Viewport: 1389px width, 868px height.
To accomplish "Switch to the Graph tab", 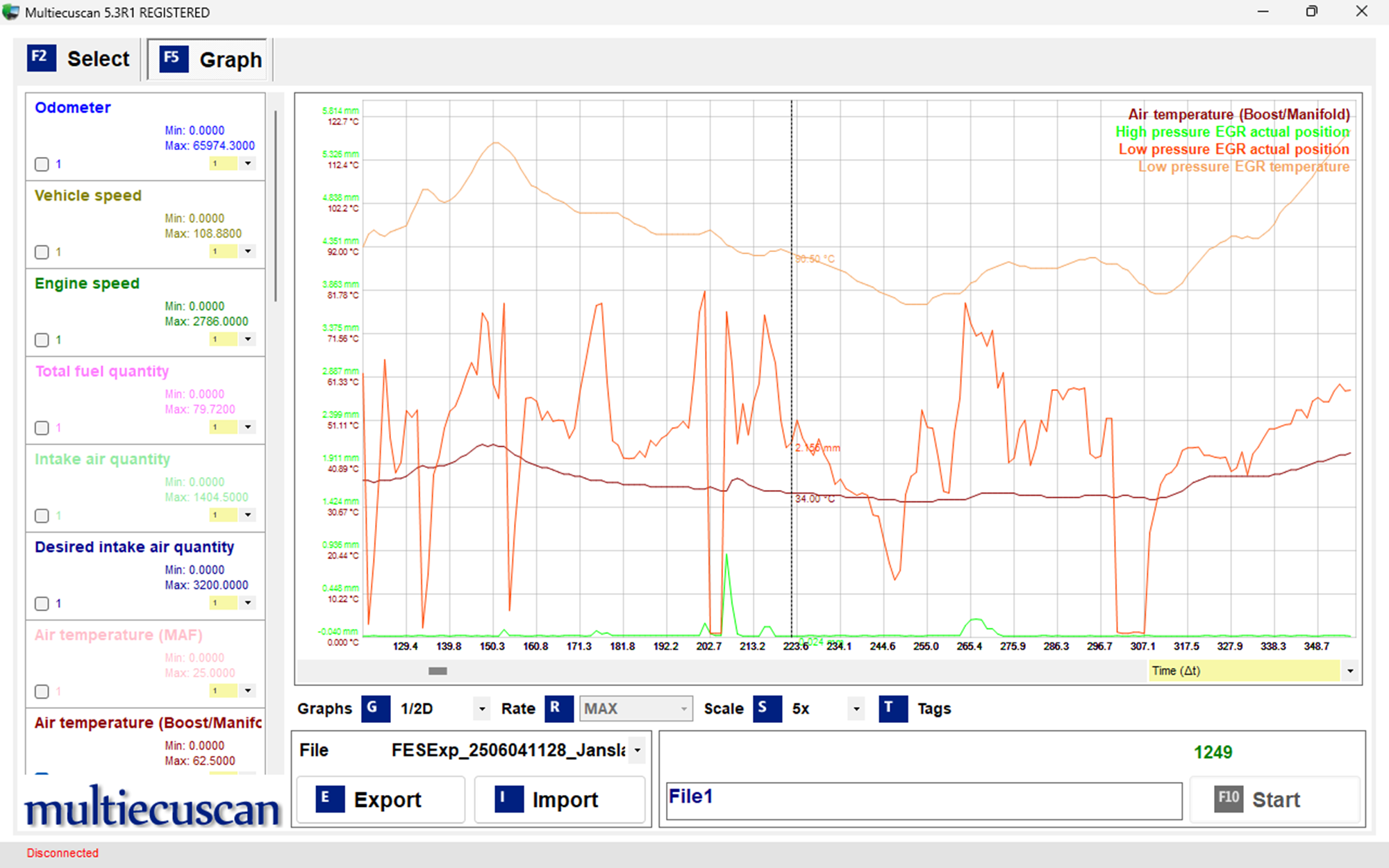I will [207, 60].
